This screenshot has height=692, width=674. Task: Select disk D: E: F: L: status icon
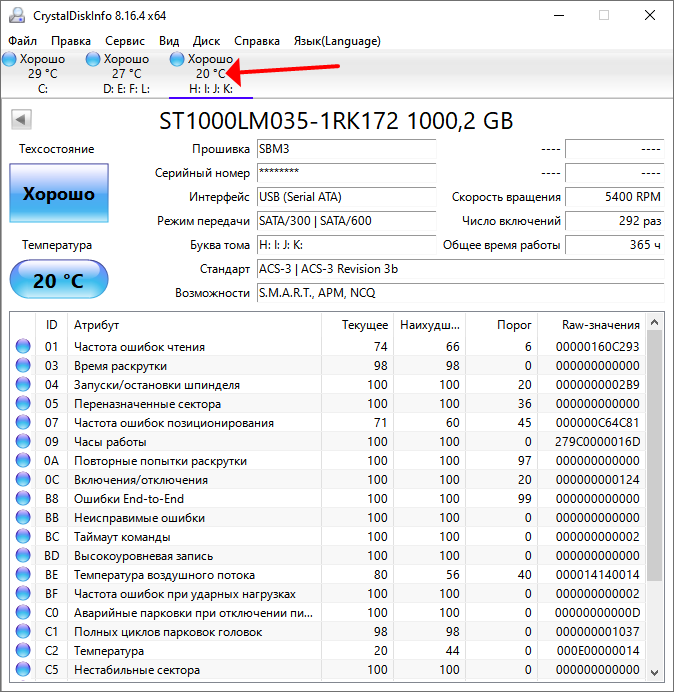(x=93, y=59)
